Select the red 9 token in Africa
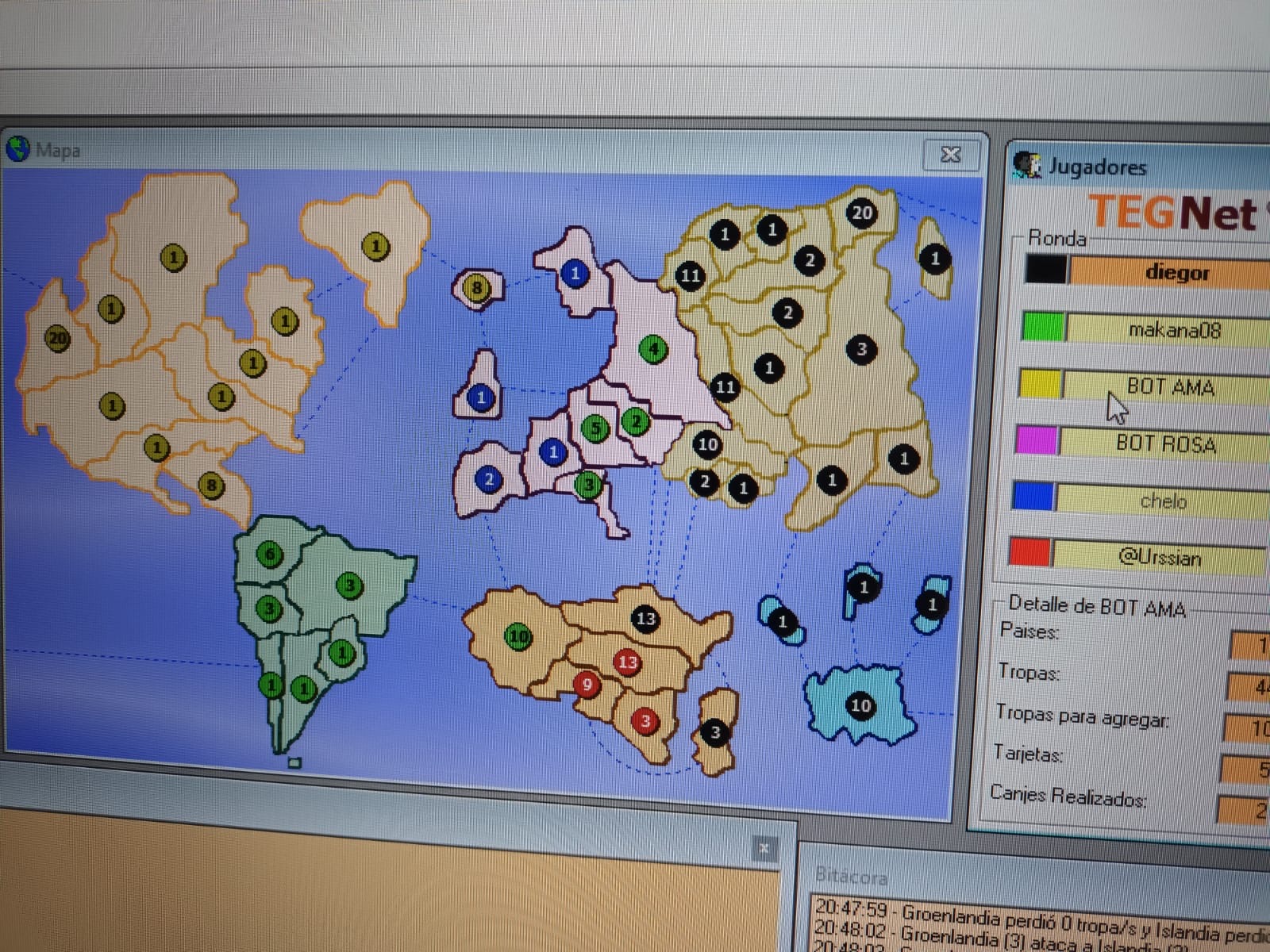1270x952 pixels. coord(587,684)
